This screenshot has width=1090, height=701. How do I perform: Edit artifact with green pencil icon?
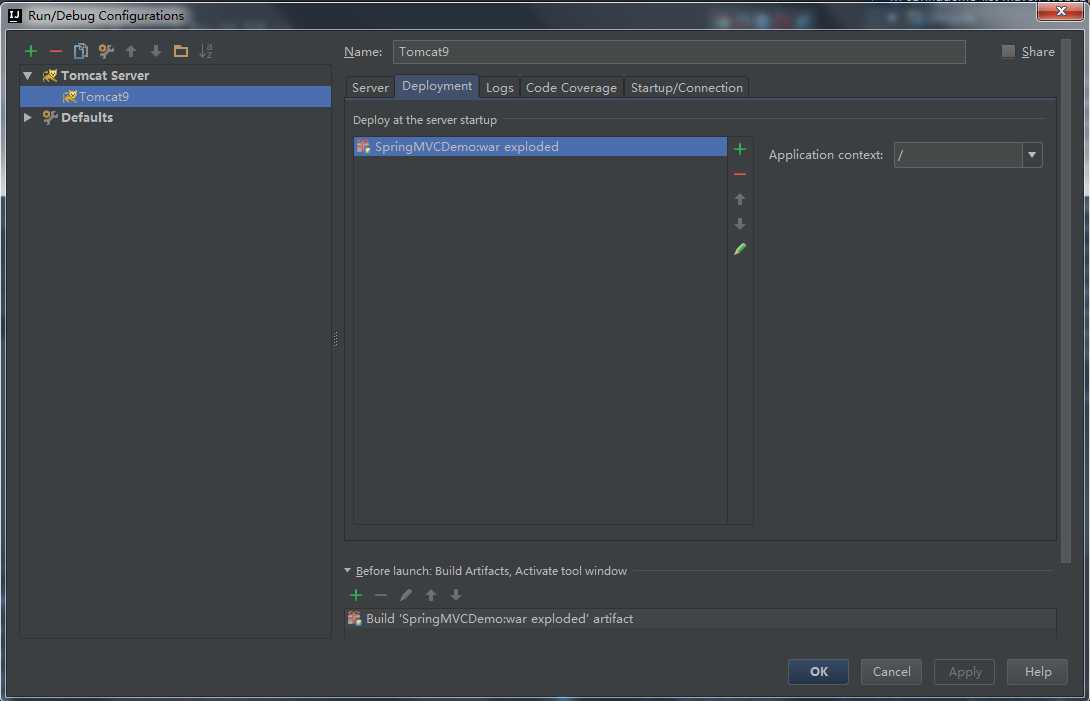pyautogui.click(x=740, y=249)
